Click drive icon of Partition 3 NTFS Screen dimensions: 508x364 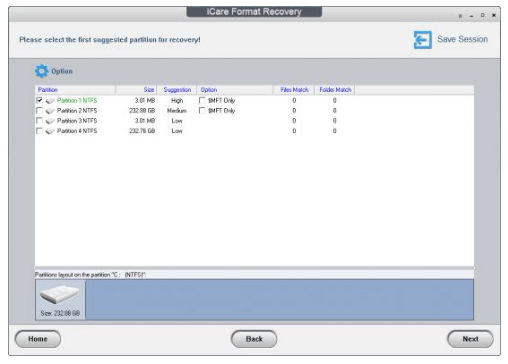coord(50,121)
